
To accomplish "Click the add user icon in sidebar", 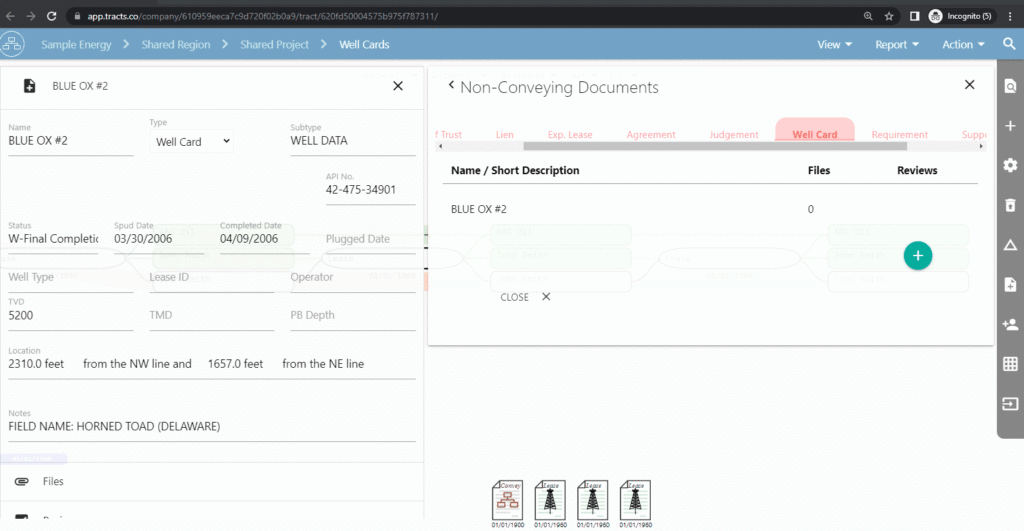I will click(1010, 324).
